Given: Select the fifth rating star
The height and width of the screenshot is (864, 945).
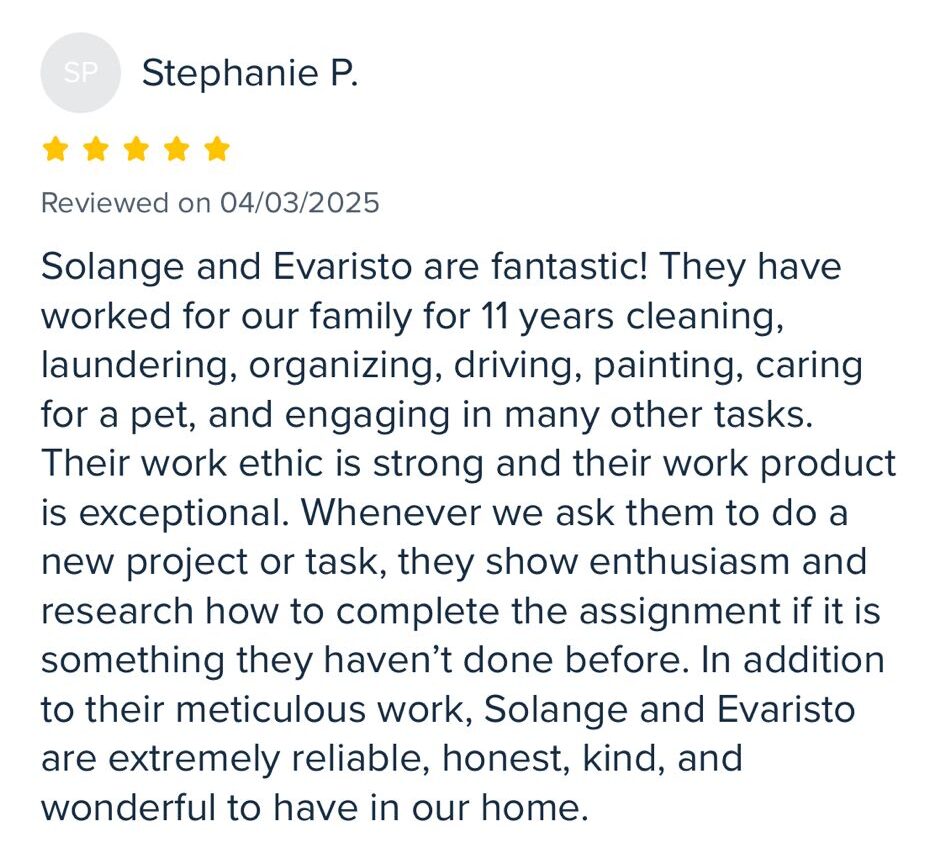Looking at the screenshot, I should [x=216, y=150].
